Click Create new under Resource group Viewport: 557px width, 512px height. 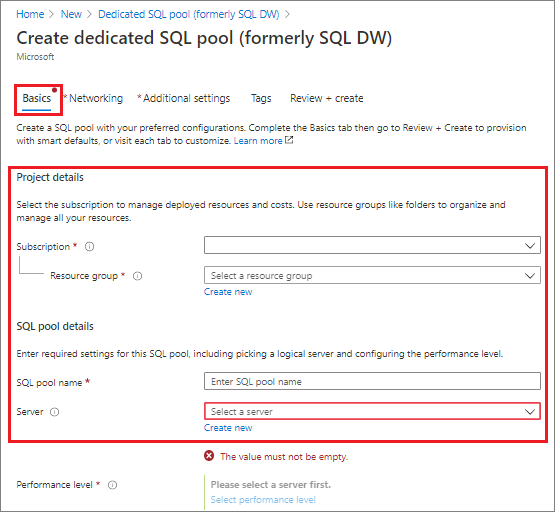tap(228, 292)
